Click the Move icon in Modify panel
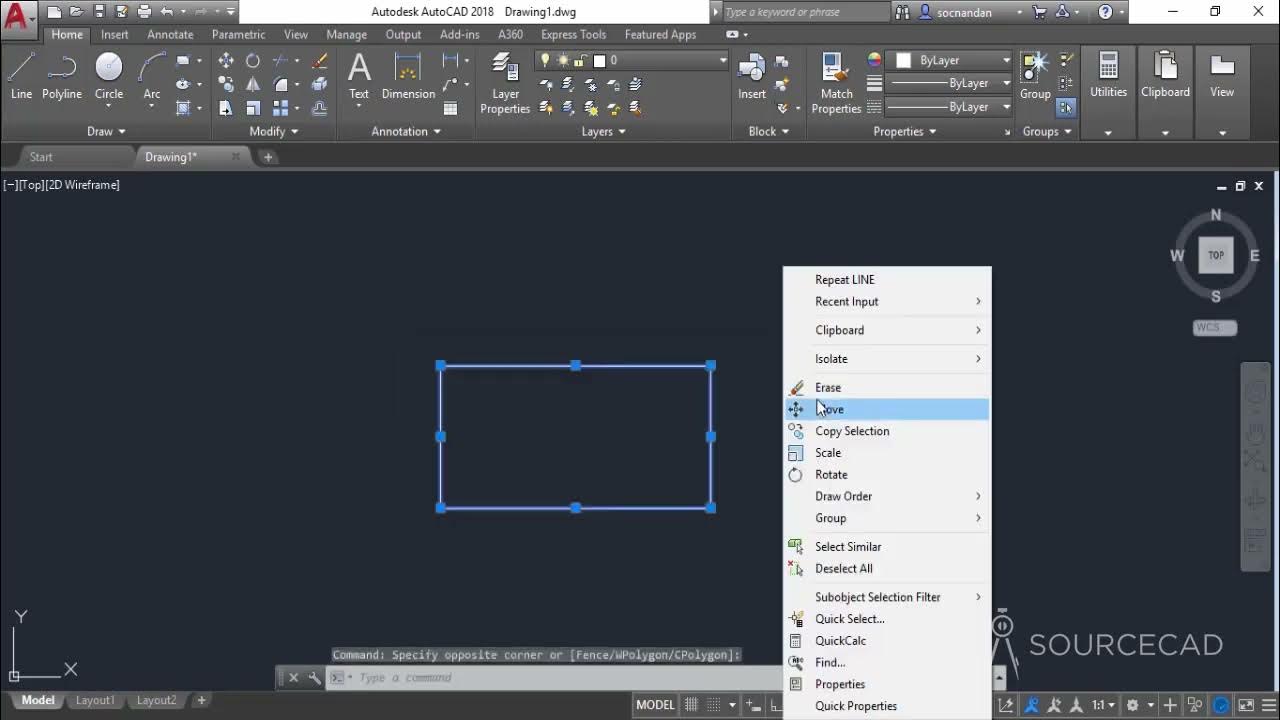This screenshot has width=1280, height=720. click(x=226, y=61)
